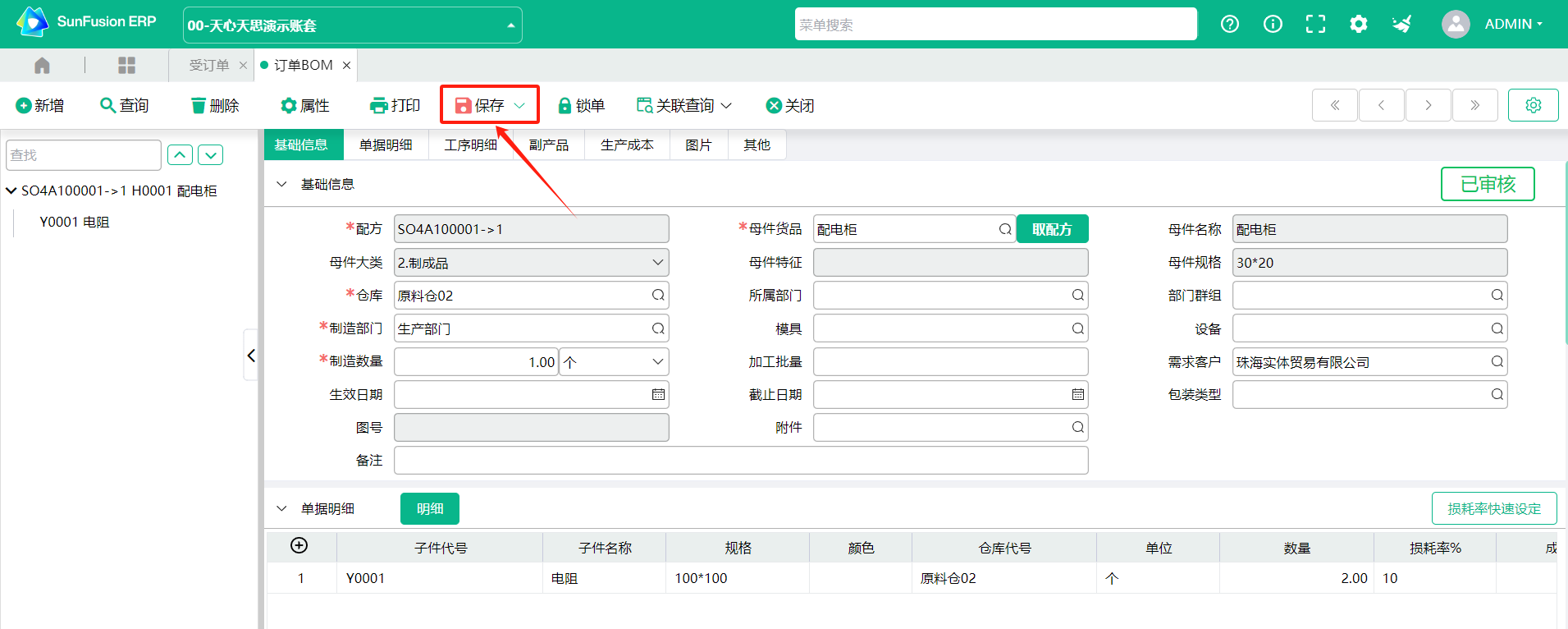The height and width of the screenshot is (629, 1568).
Task: Add a row with the plus circle icon
Action: click(x=299, y=546)
